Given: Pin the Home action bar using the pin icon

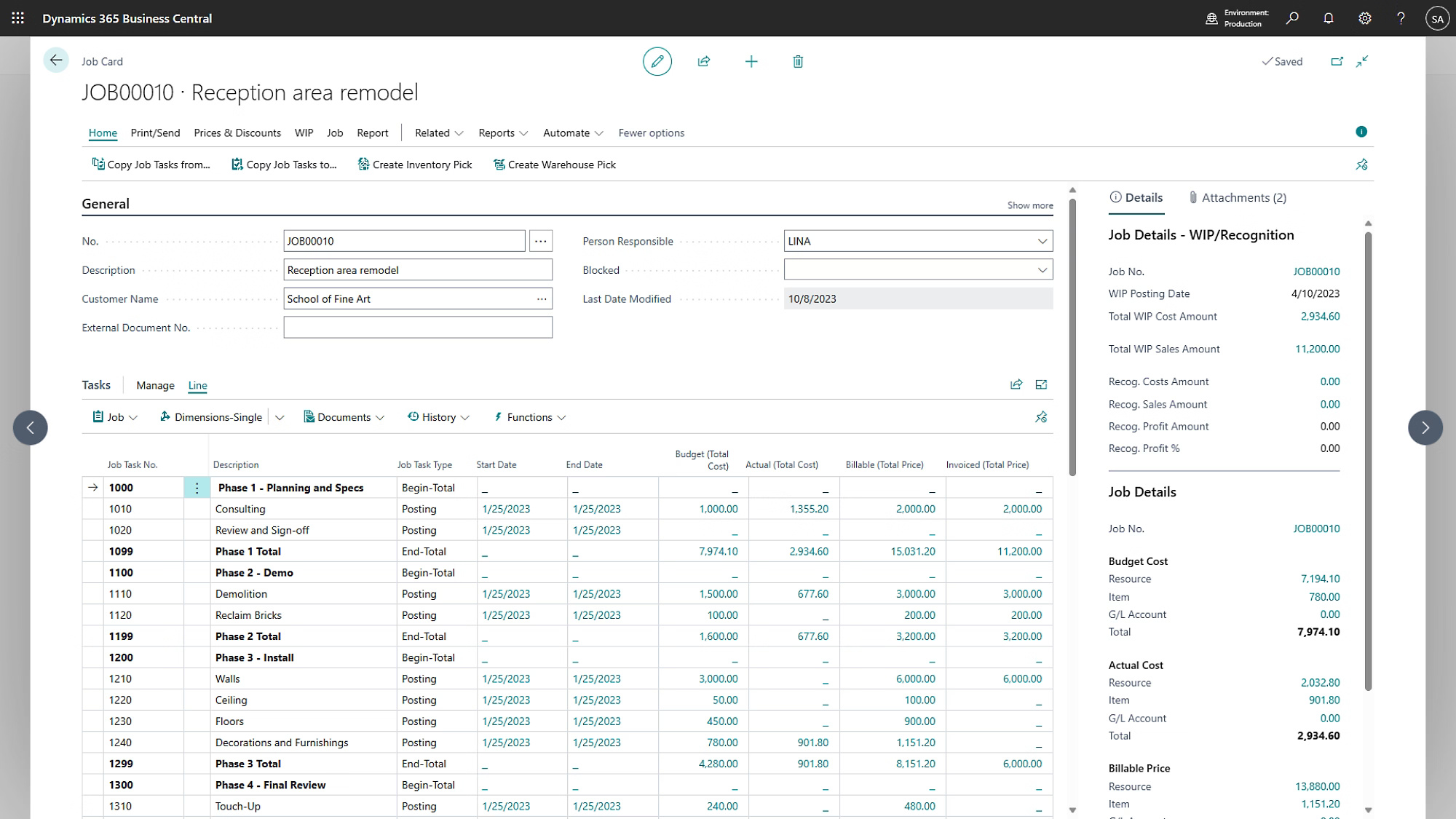Looking at the screenshot, I should [x=1361, y=165].
